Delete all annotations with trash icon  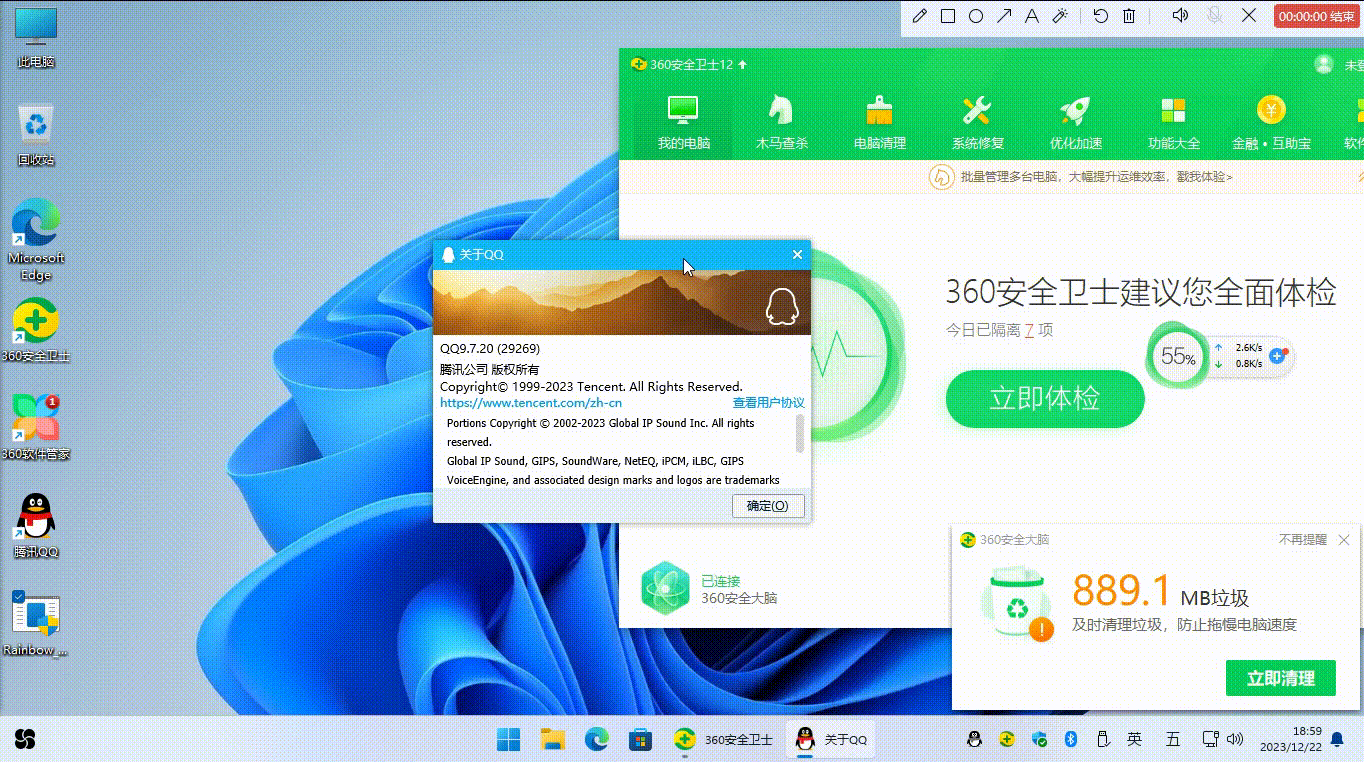(x=1129, y=16)
